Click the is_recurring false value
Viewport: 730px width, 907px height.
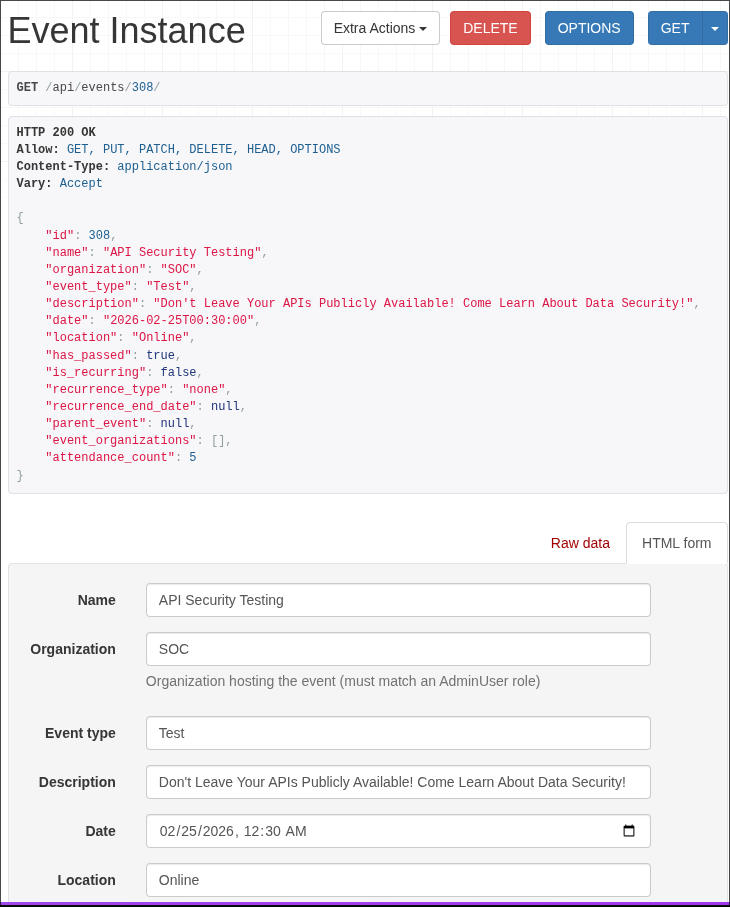click(x=178, y=372)
